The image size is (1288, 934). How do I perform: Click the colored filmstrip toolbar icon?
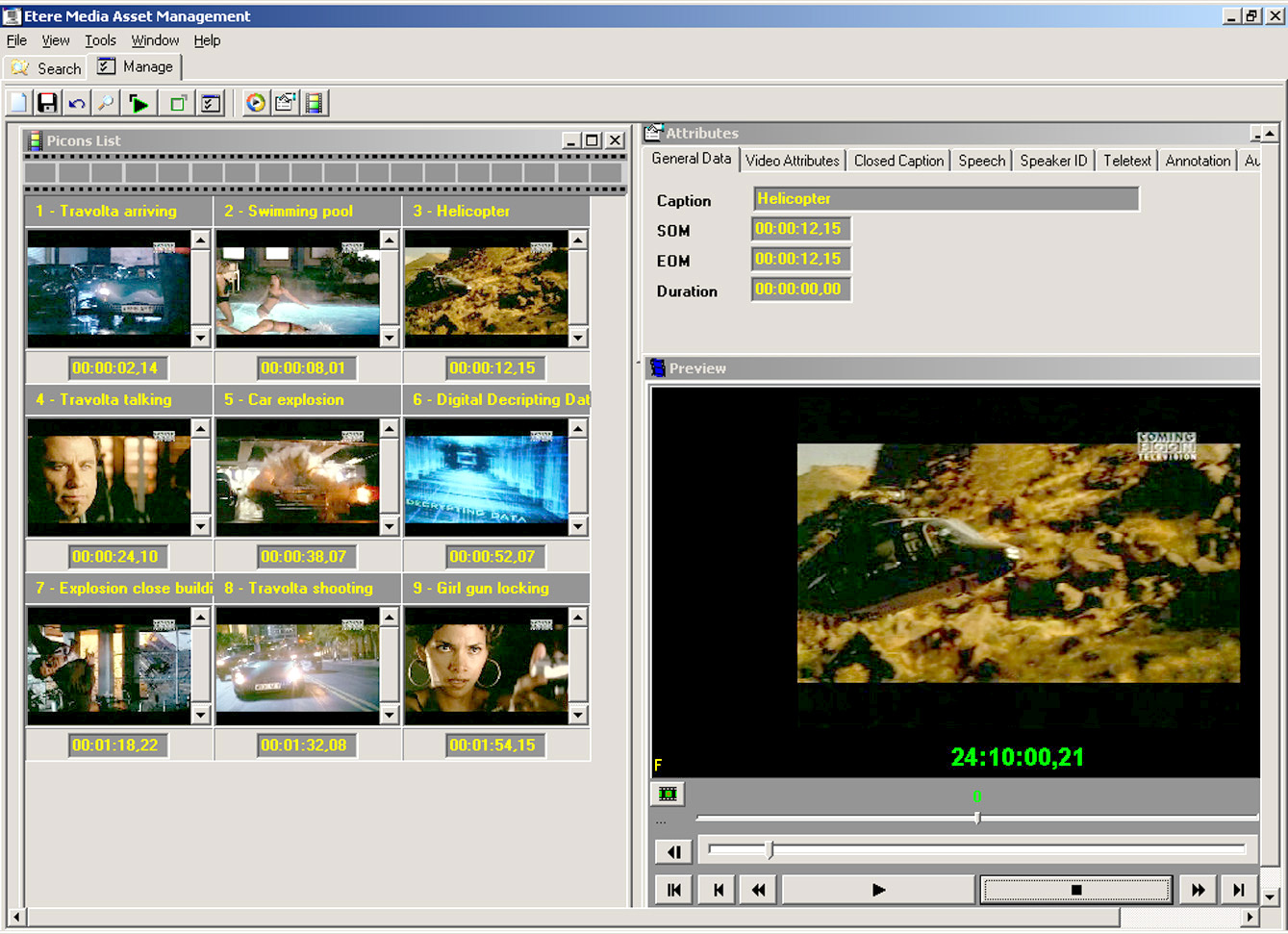314,103
